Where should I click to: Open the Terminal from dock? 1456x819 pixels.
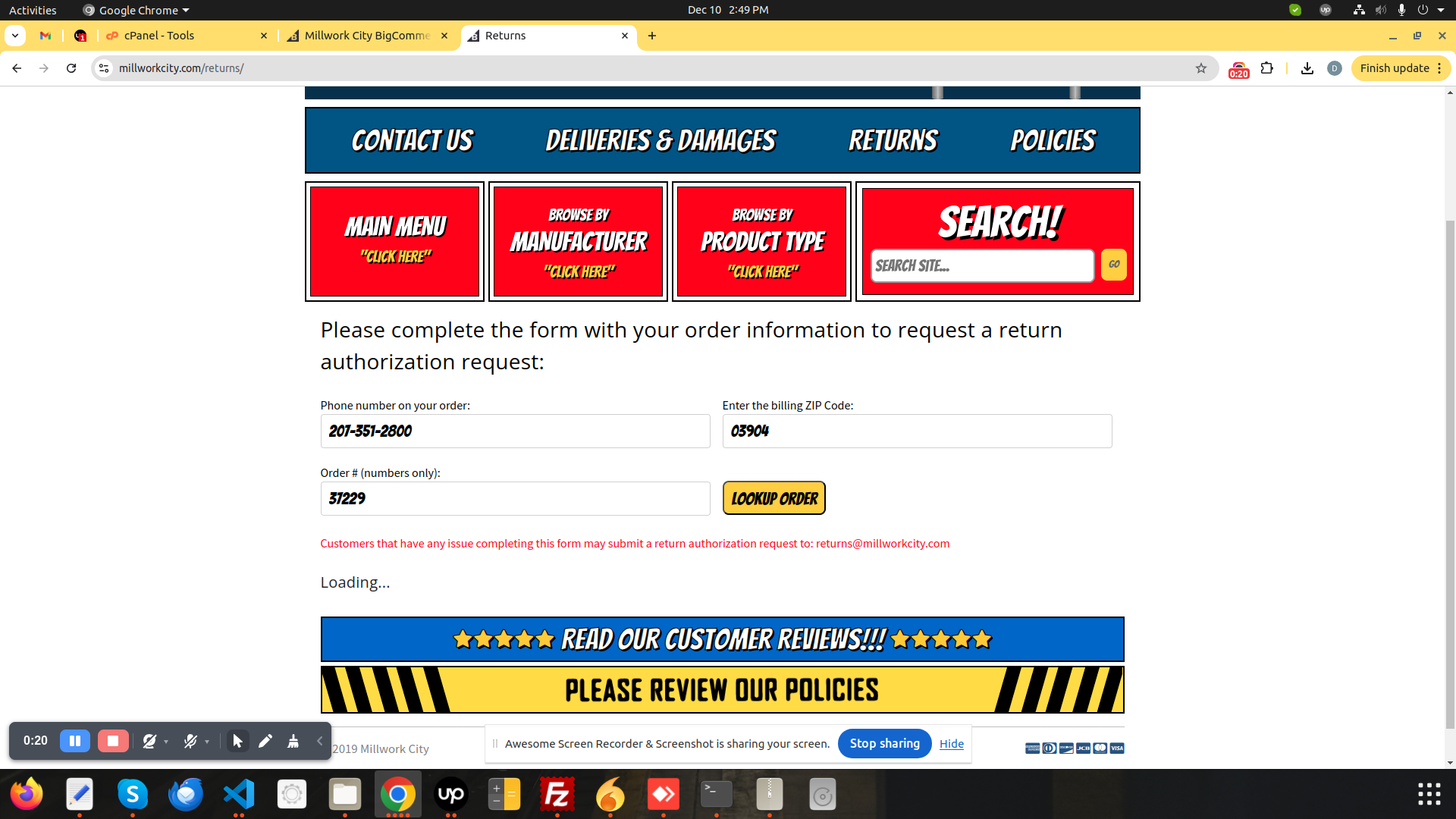(x=717, y=794)
